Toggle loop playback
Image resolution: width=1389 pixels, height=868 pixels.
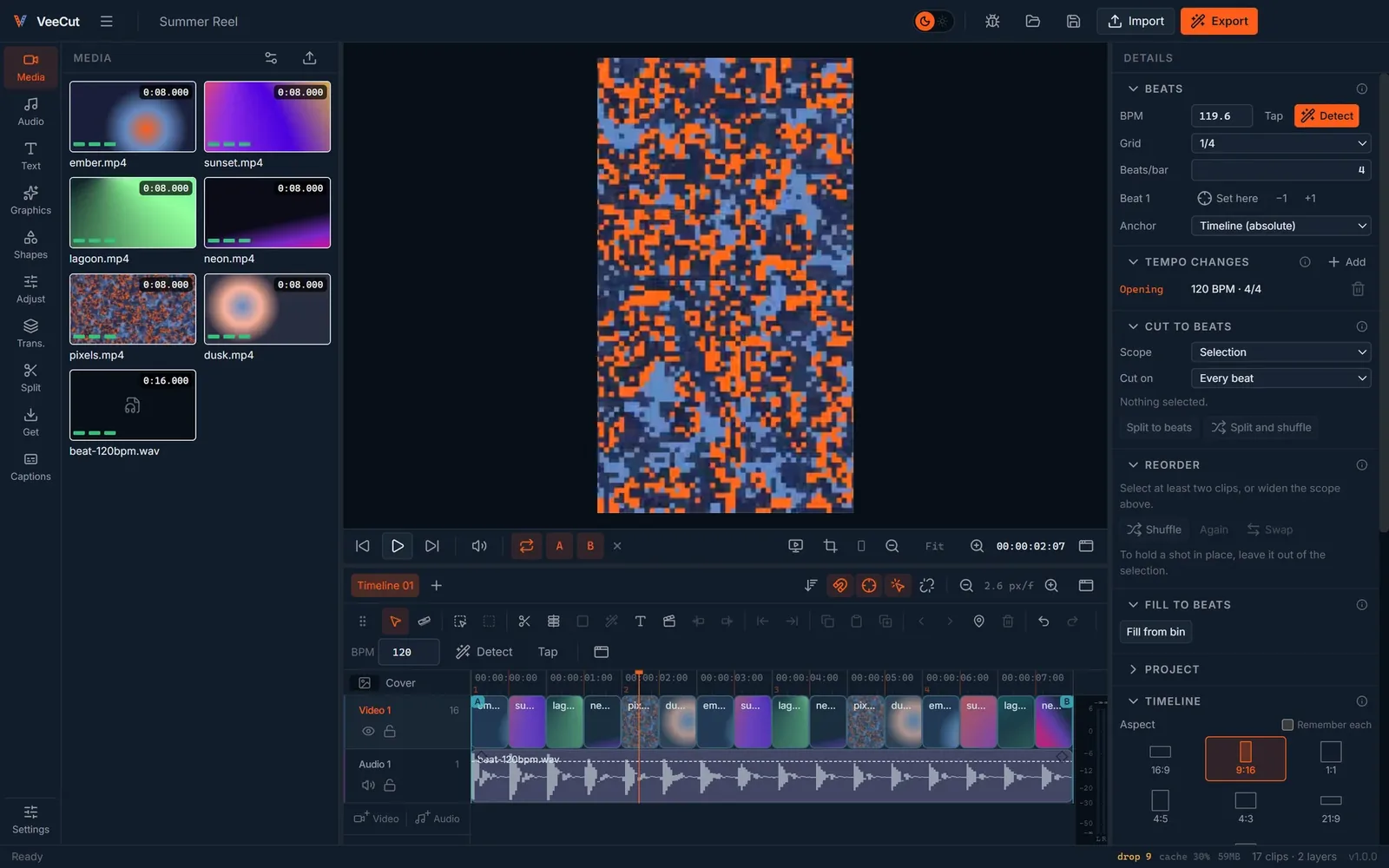pyautogui.click(x=526, y=546)
